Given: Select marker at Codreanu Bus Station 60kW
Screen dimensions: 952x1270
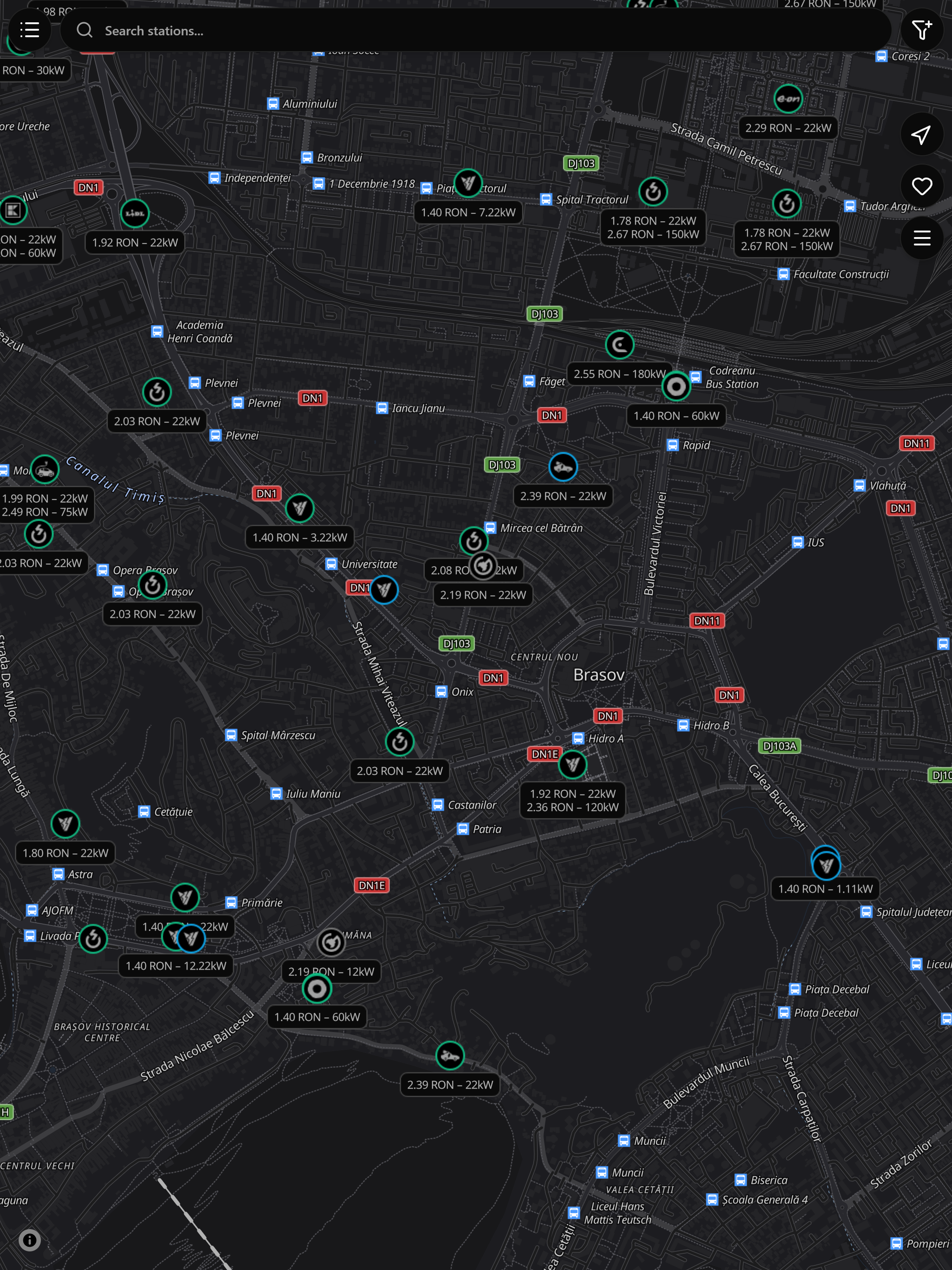Looking at the screenshot, I should (676, 386).
